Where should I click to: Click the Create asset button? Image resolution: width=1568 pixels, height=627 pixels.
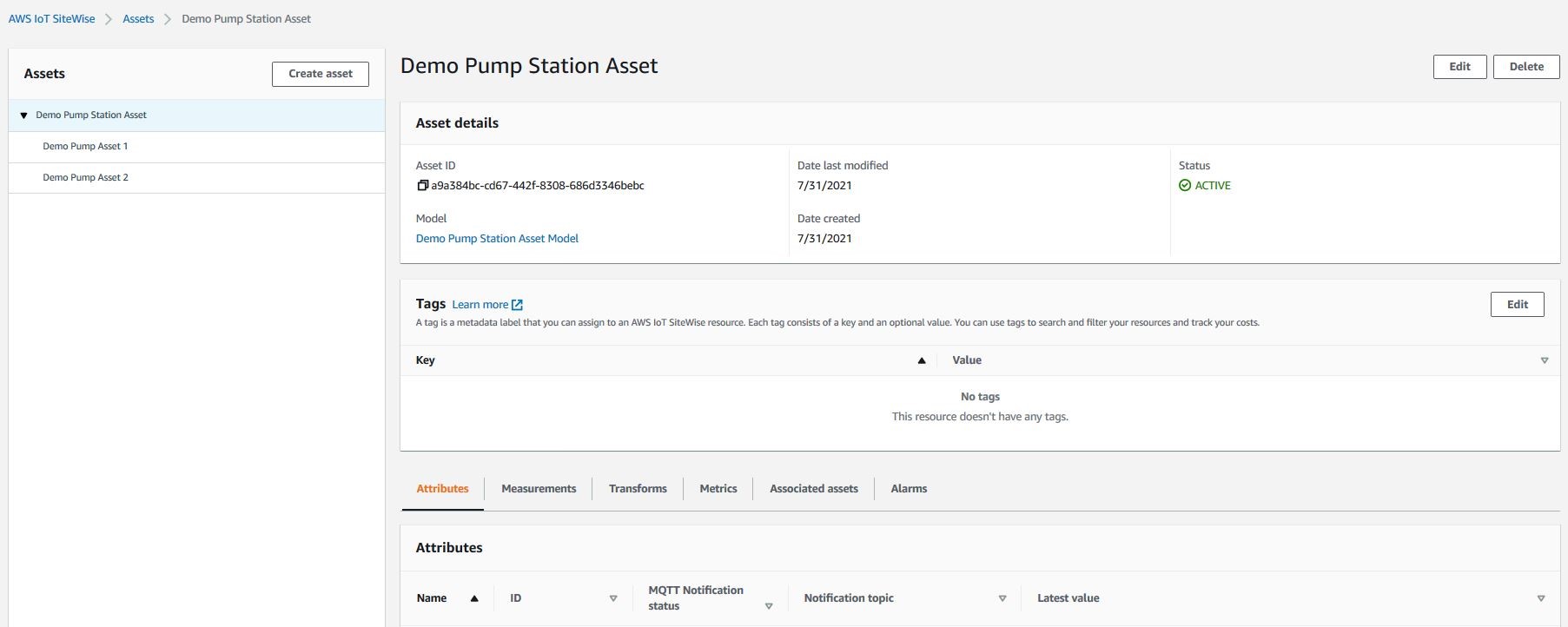click(x=321, y=74)
